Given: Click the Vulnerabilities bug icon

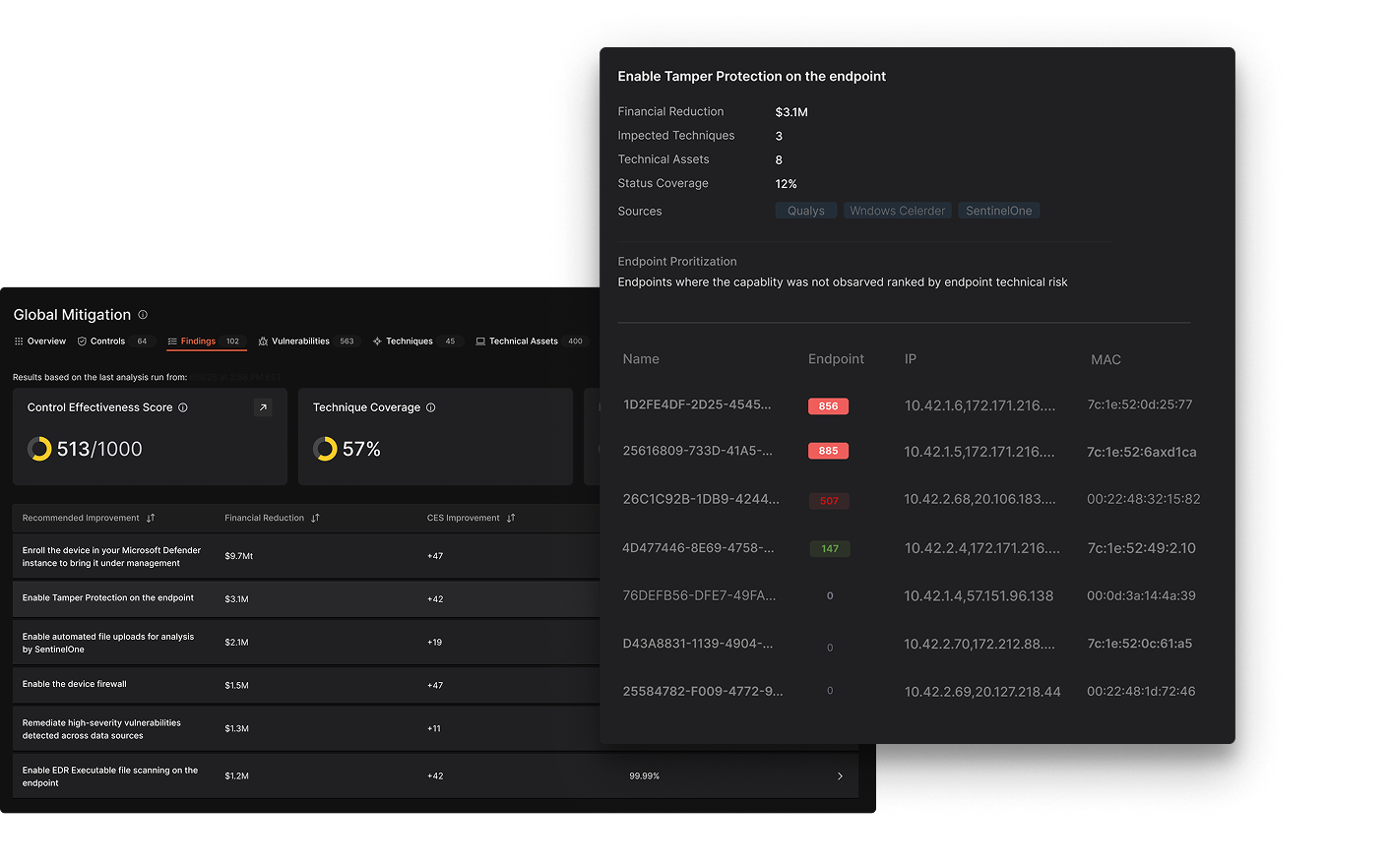Looking at the screenshot, I should click(261, 341).
